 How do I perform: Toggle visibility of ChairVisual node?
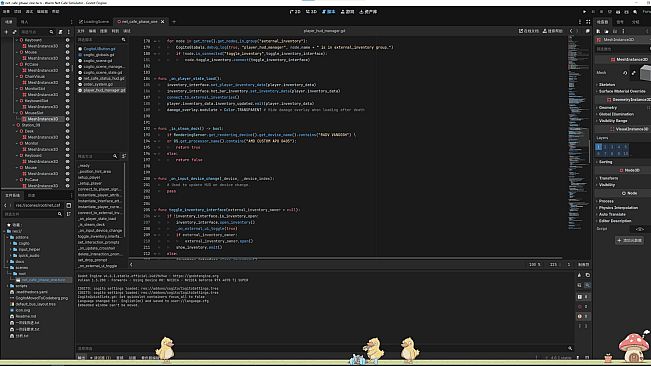[67, 76]
